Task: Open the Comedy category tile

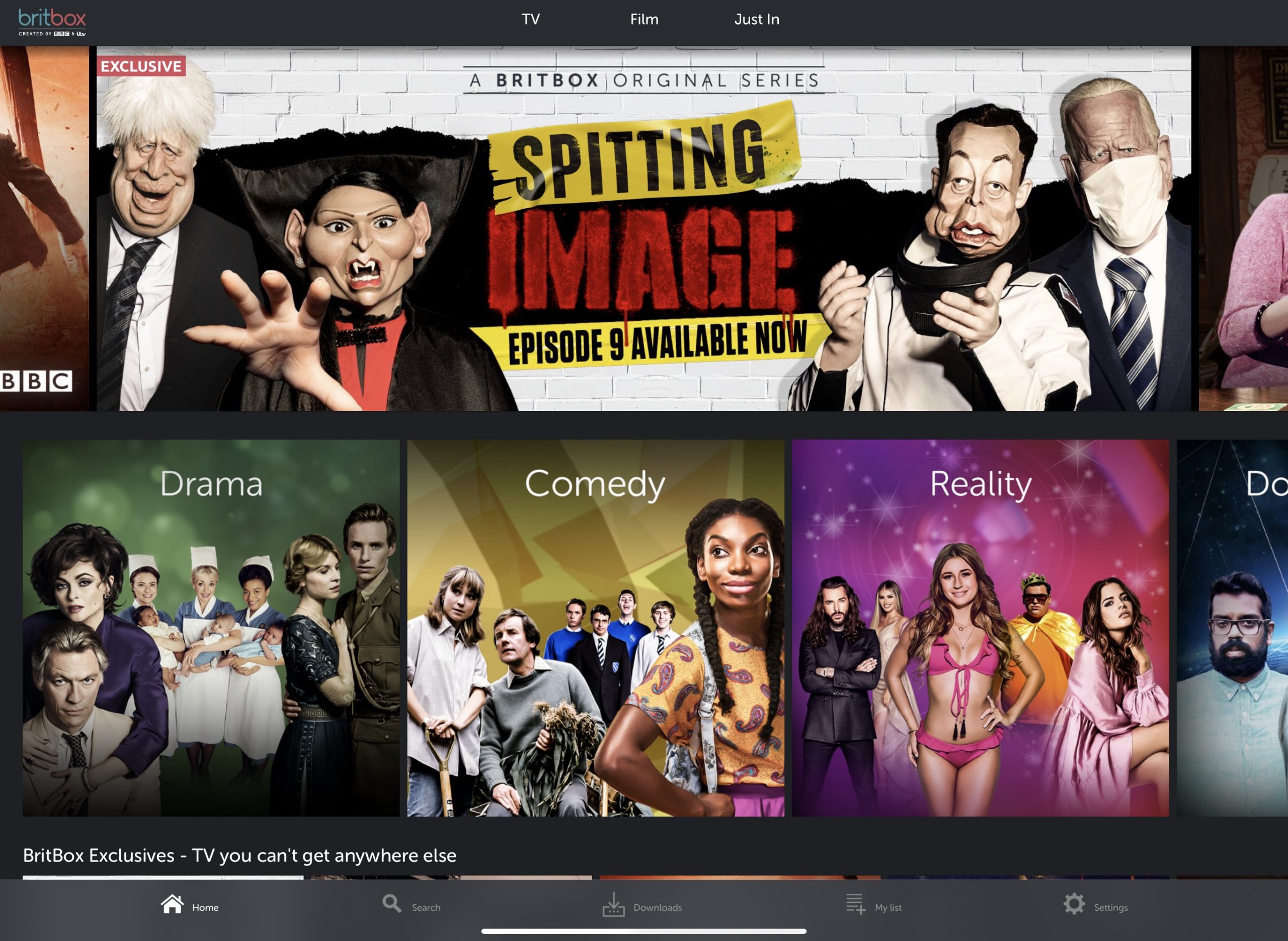Action: coord(595,628)
